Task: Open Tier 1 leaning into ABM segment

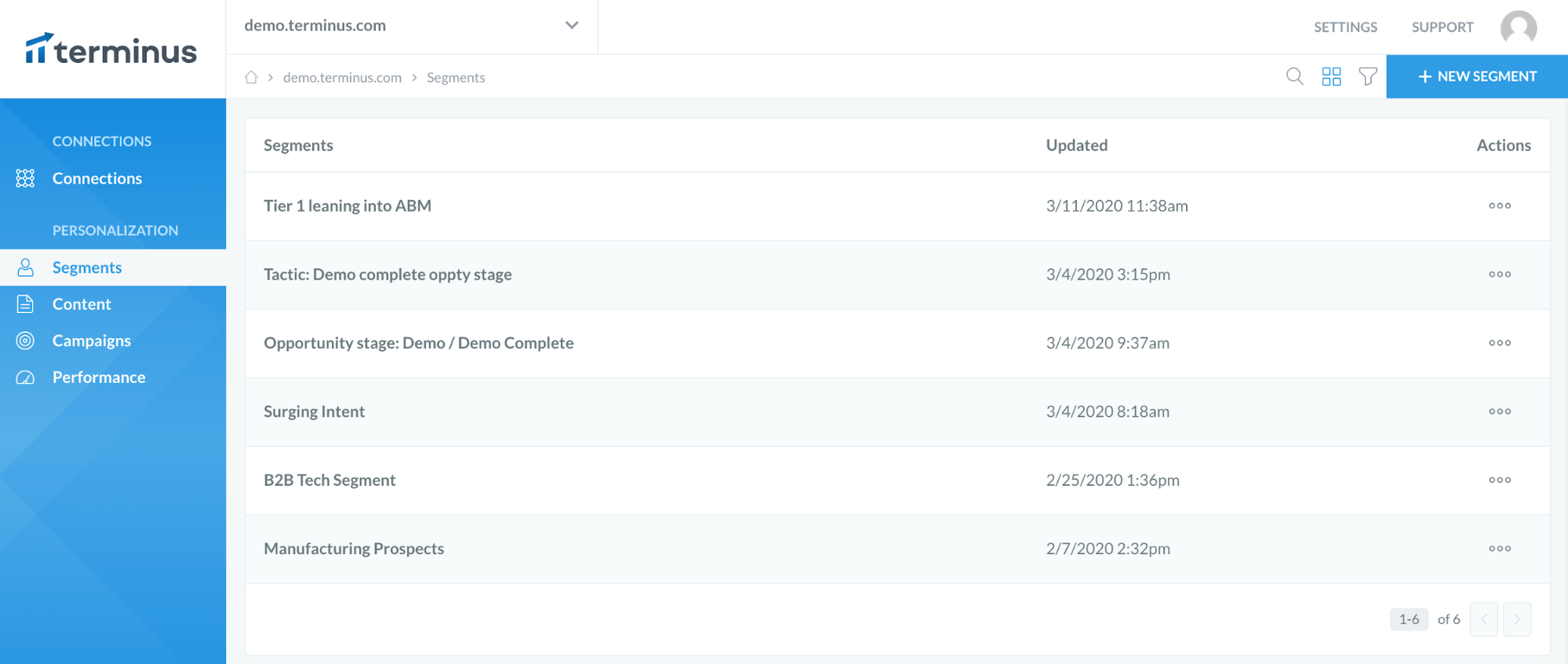Action: pos(347,206)
